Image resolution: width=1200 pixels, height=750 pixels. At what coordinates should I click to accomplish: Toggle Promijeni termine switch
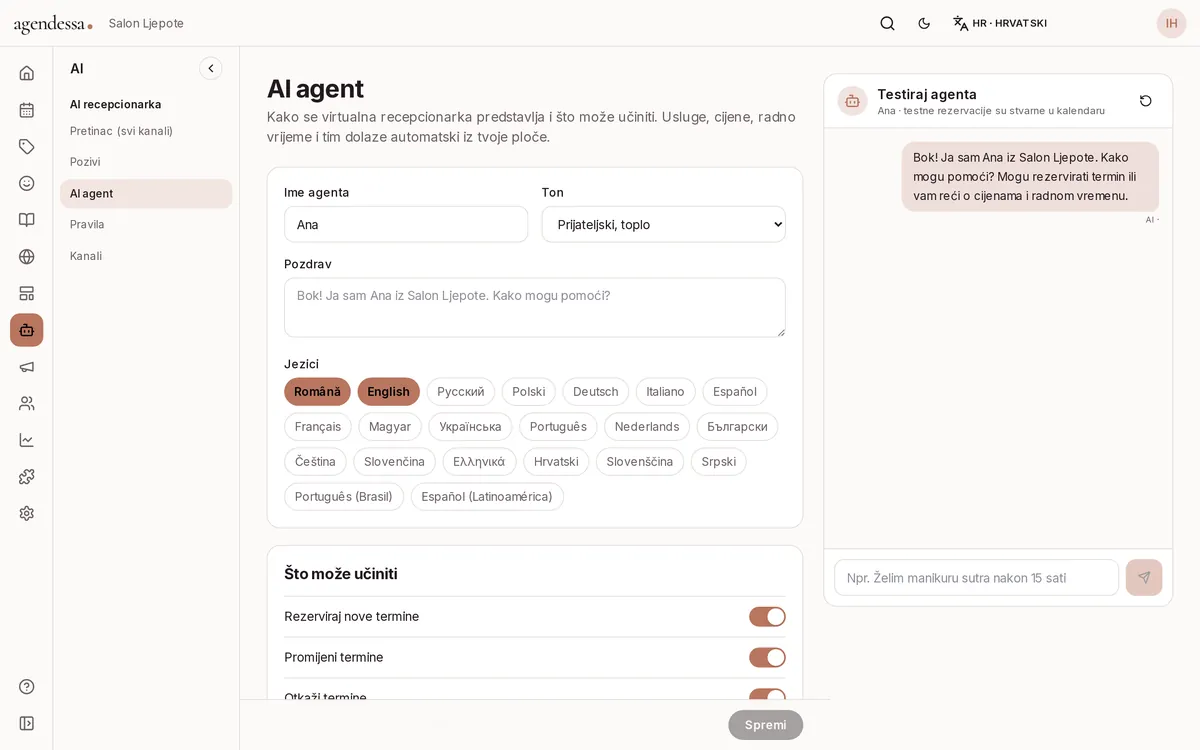coord(767,657)
